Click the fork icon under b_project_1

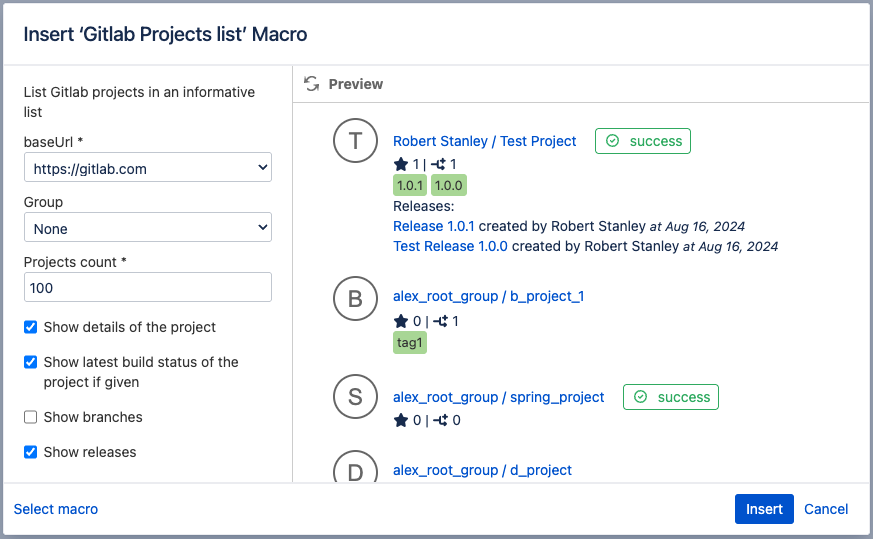click(x=439, y=321)
